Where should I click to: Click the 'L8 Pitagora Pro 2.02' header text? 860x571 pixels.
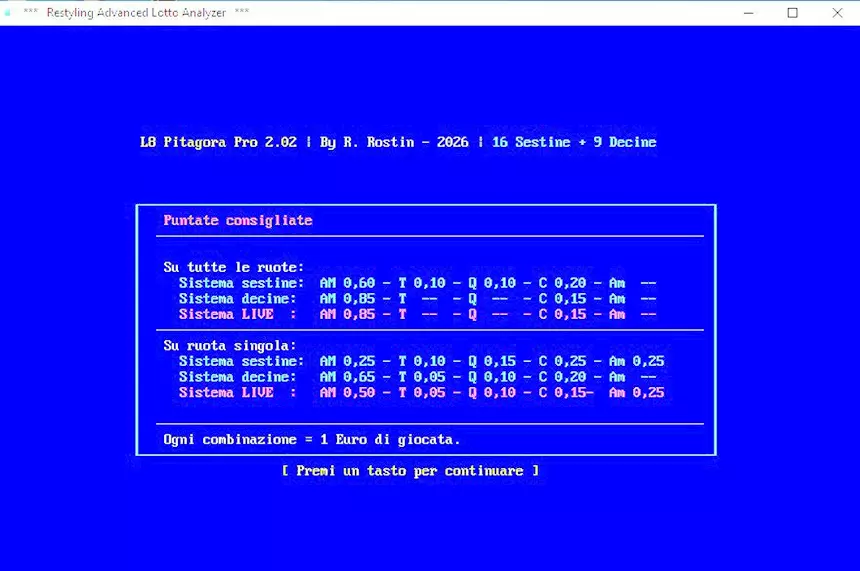218,142
